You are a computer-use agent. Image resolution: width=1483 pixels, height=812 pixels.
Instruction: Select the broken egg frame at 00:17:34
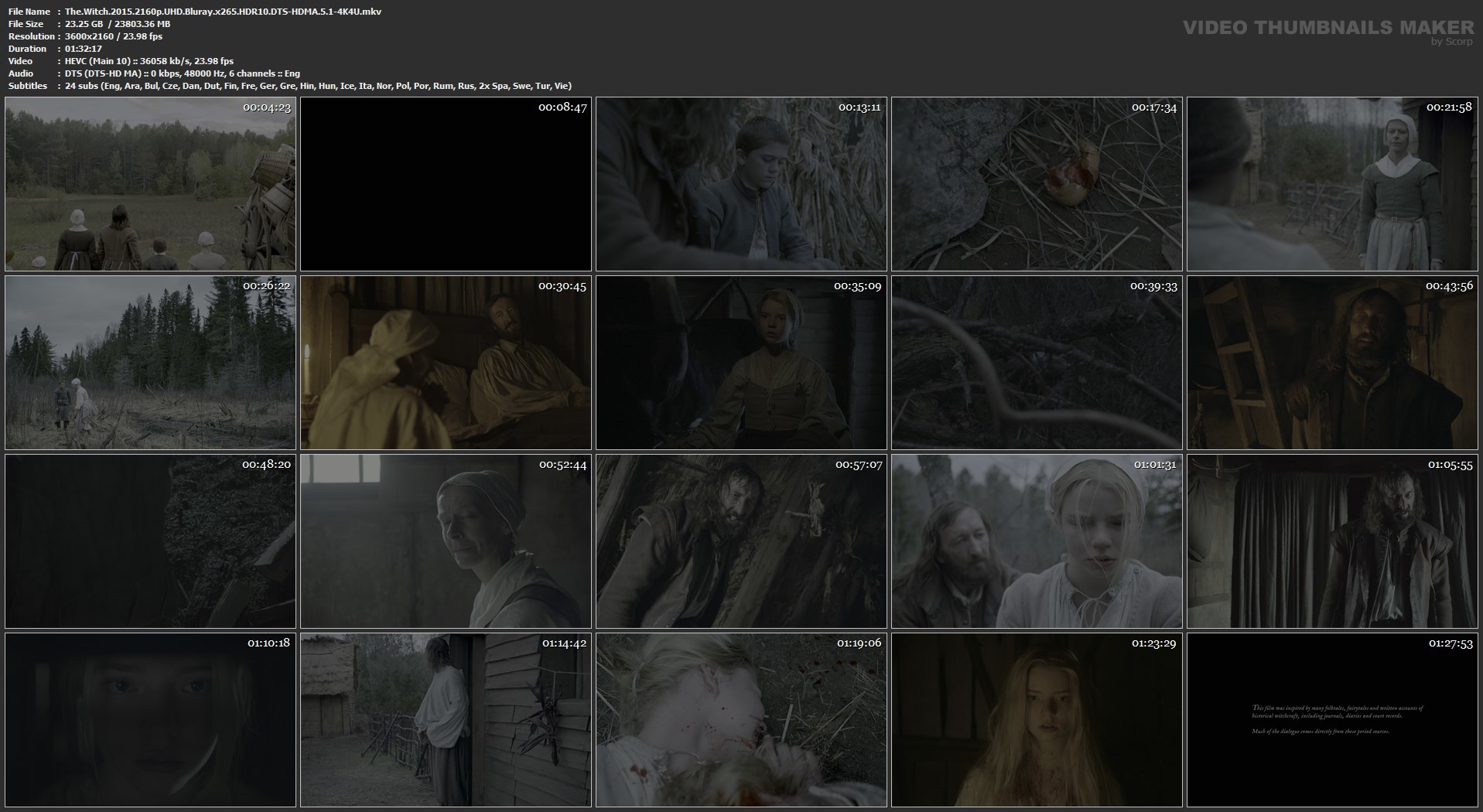[1037, 184]
